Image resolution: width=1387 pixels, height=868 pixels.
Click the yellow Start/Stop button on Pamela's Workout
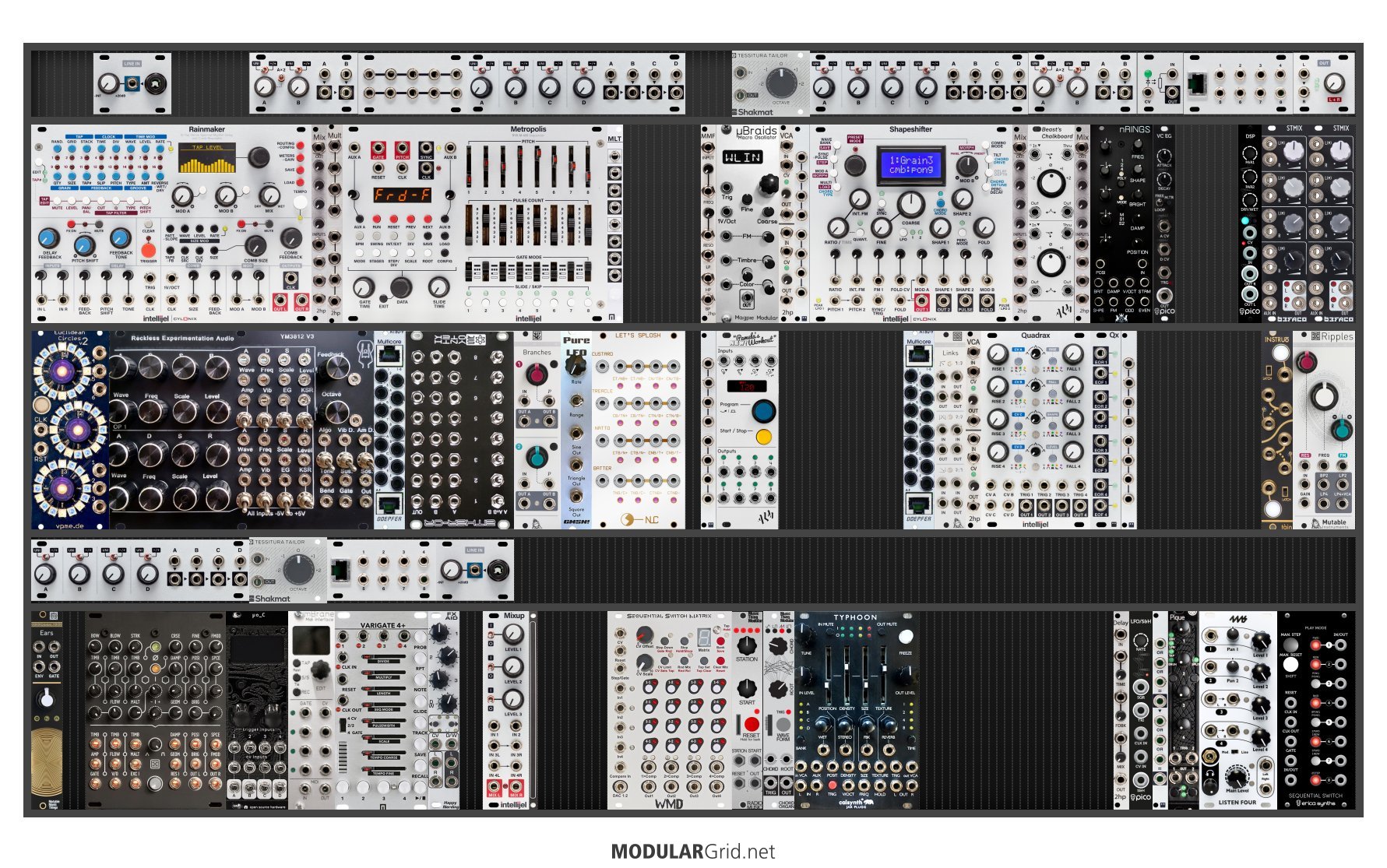coord(763,436)
